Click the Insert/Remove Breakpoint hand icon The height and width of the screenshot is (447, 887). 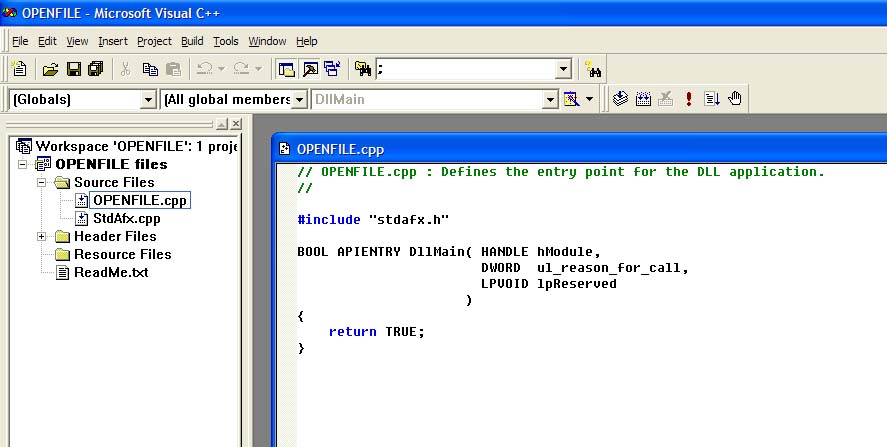coord(734,99)
